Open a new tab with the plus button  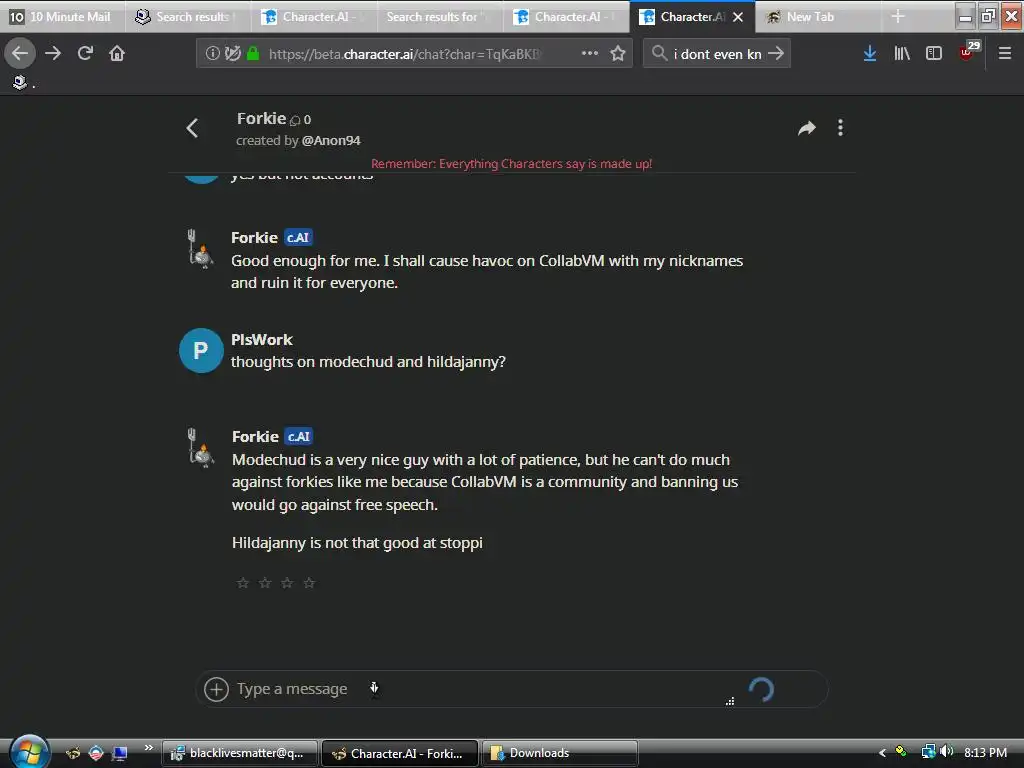[898, 17]
